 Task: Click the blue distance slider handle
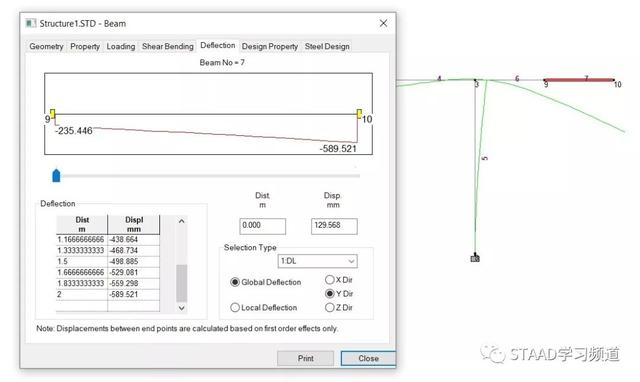coord(56,175)
